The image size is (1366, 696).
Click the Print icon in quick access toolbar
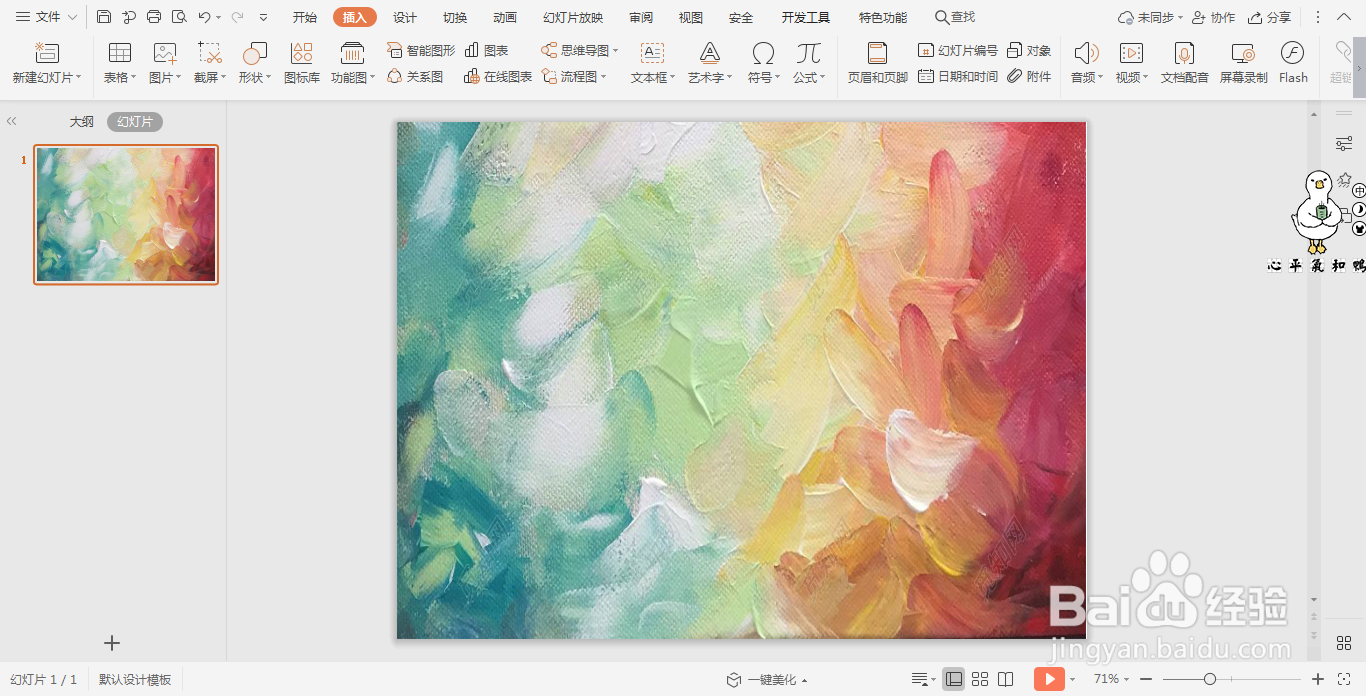coord(154,17)
